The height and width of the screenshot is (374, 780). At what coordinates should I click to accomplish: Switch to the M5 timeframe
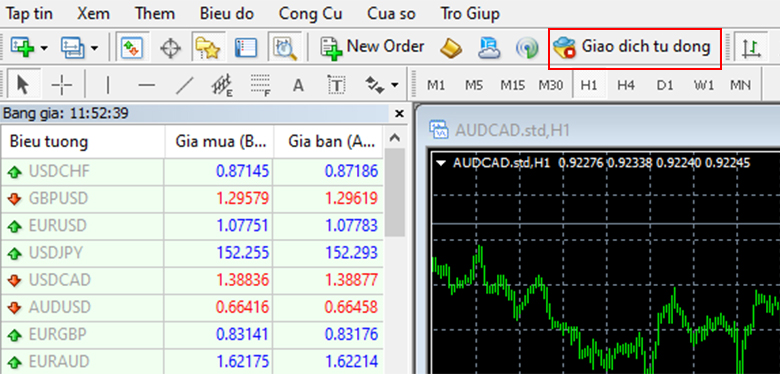474,86
